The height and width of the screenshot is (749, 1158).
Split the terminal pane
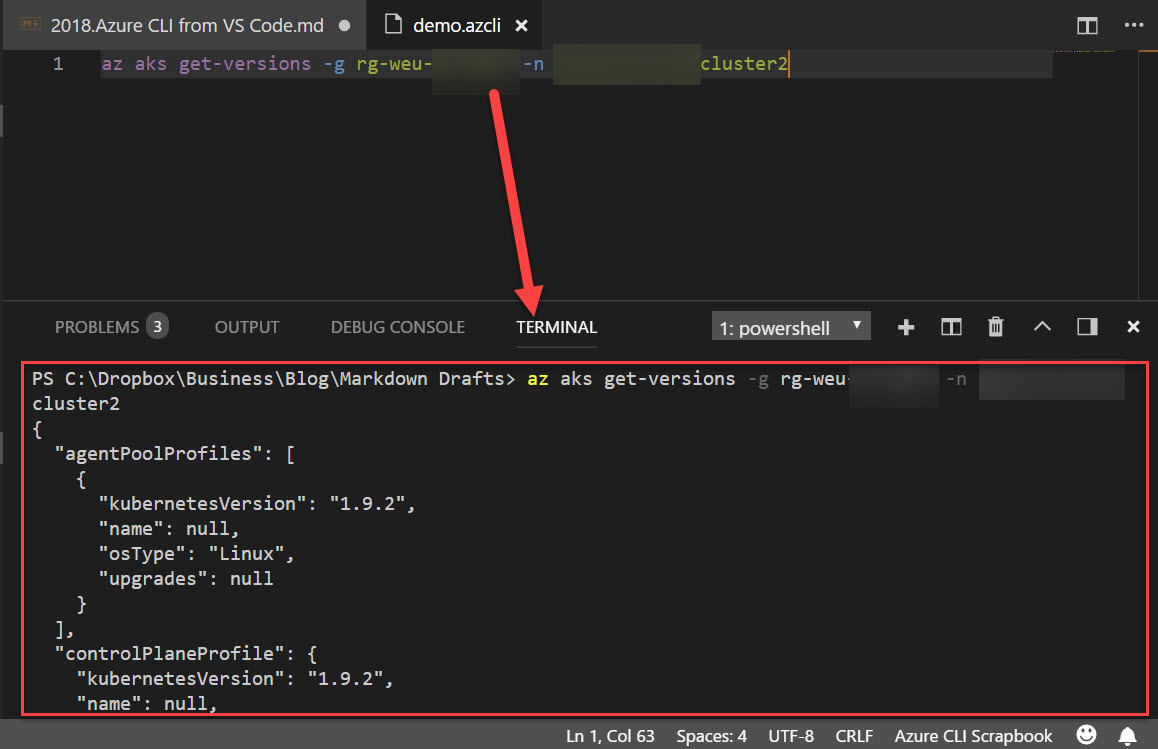(950, 326)
